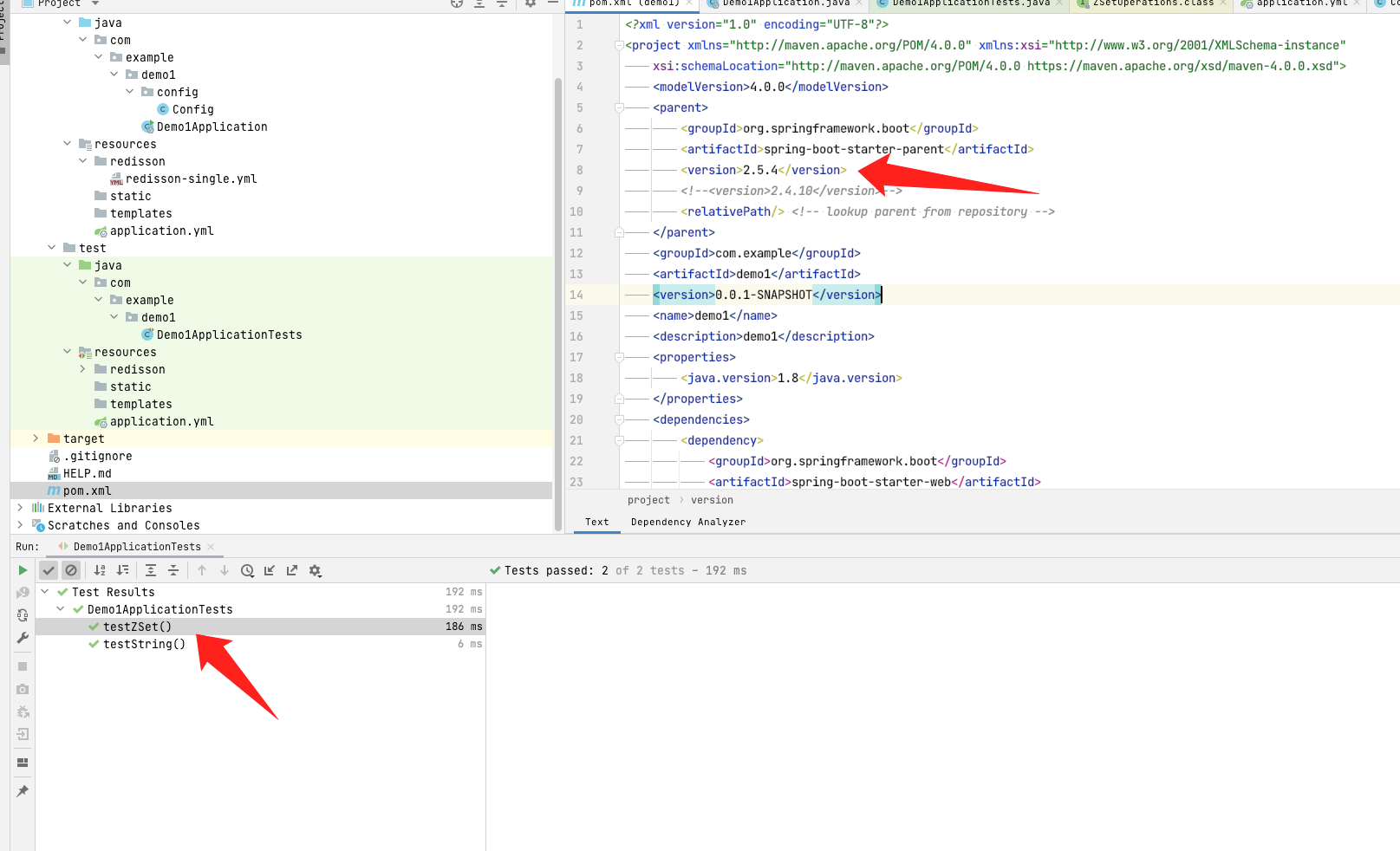Open test runner settings gear
1400x851 pixels.
(315, 570)
